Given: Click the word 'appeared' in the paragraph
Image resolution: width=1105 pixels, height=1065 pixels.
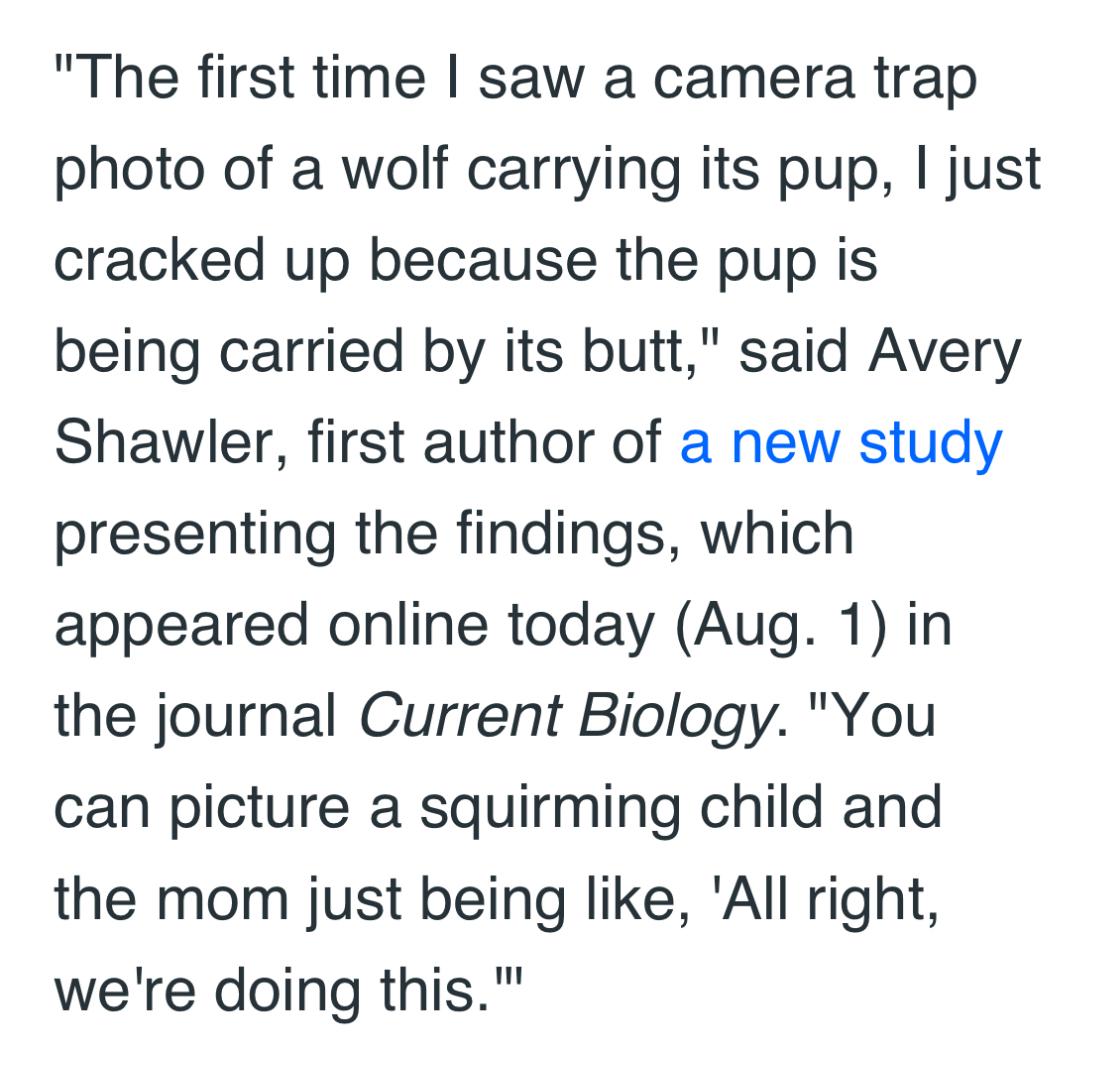Looking at the screenshot, I should coord(181,627).
